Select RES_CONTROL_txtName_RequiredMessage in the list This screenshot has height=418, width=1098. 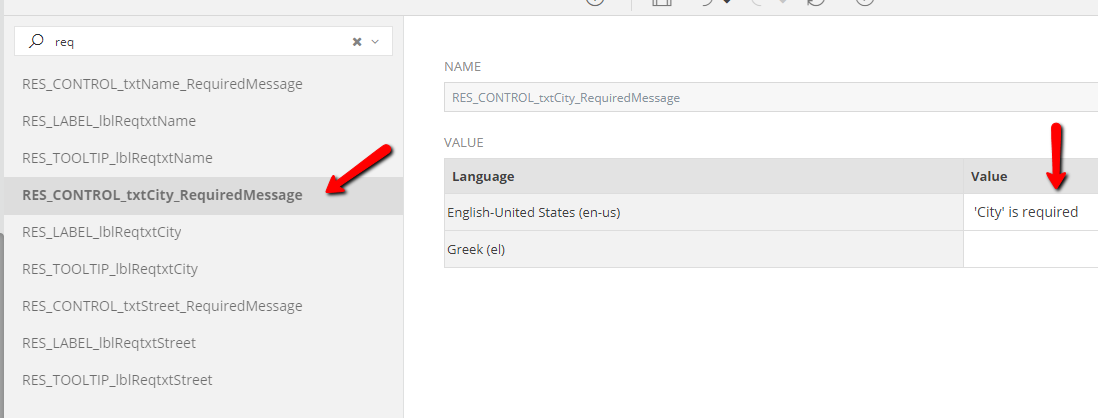point(162,84)
